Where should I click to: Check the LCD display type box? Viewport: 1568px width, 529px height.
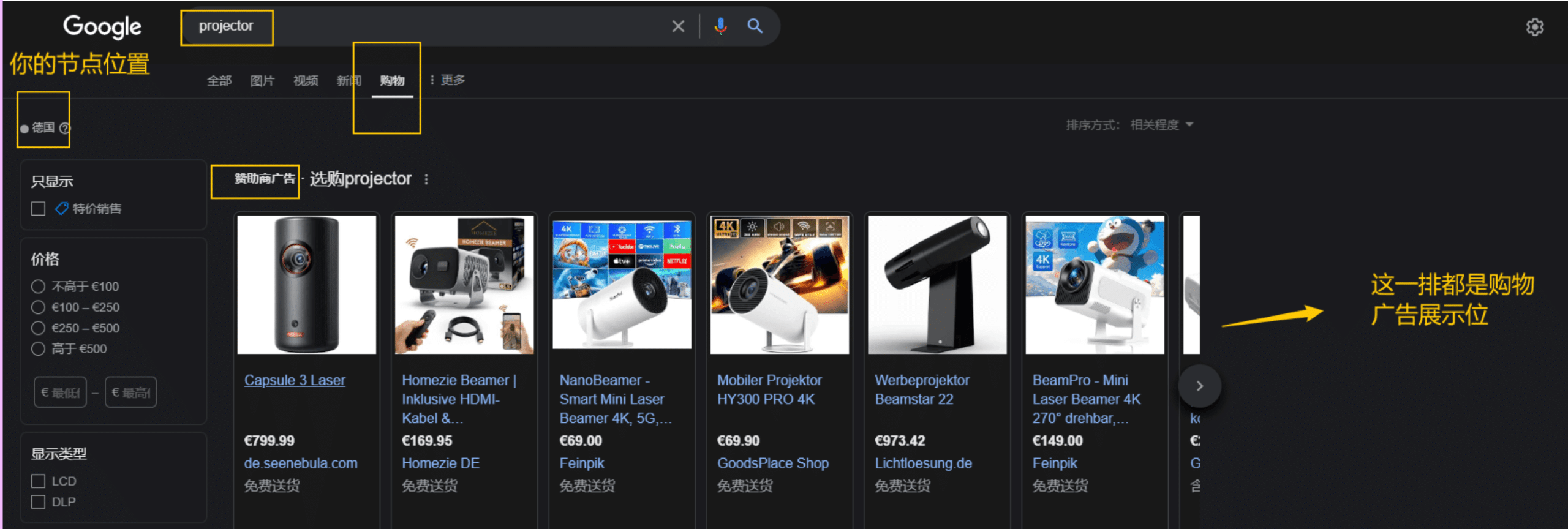tap(38, 481)
